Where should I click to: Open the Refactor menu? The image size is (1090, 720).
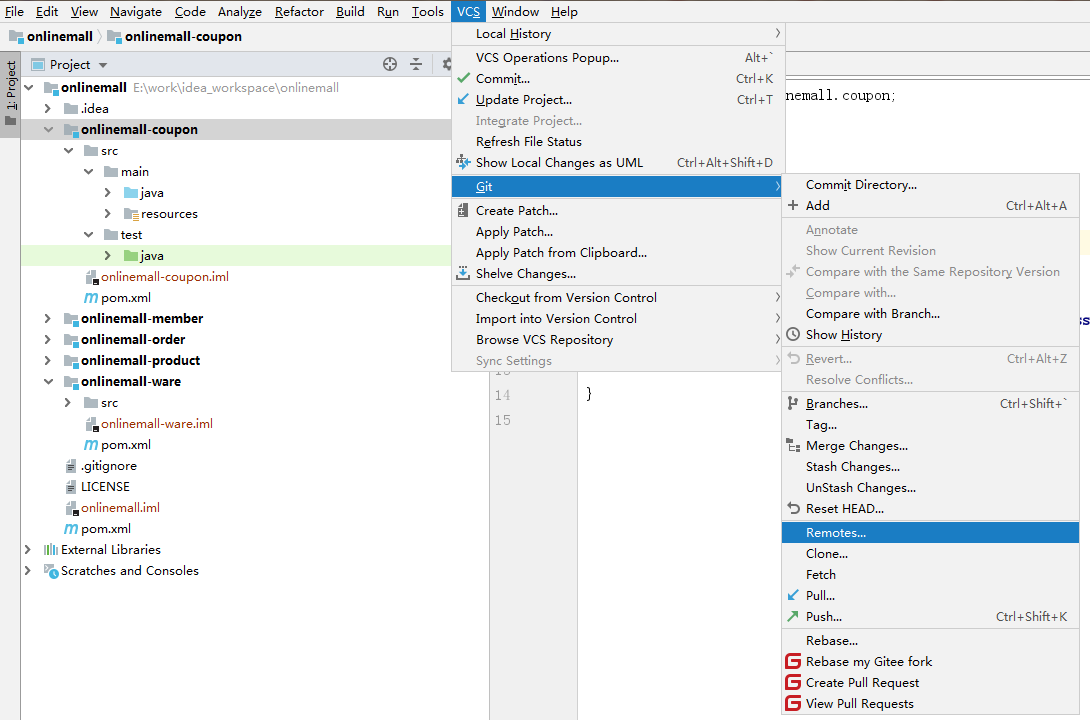[299, 12]
